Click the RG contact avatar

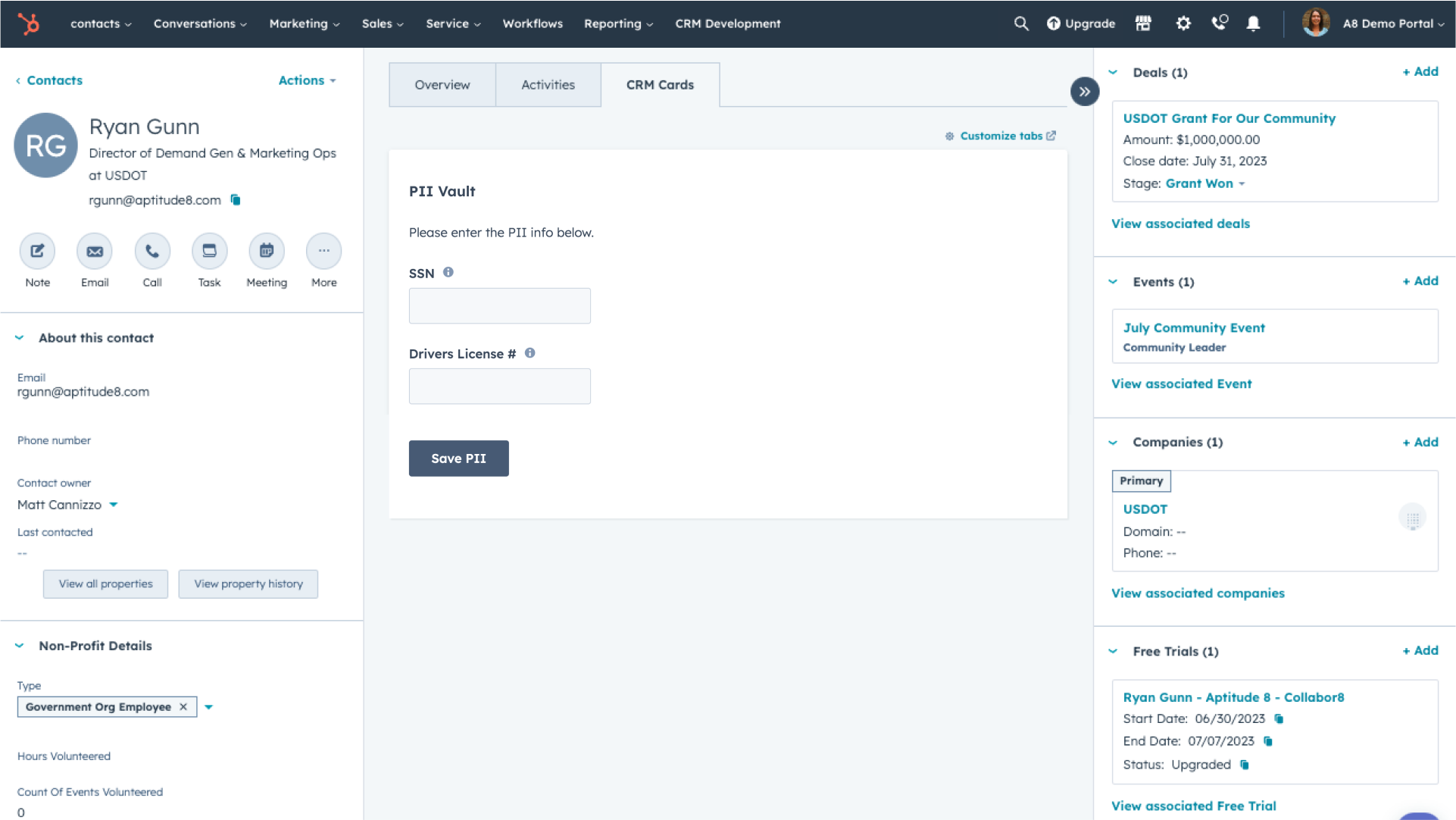[45, 146]
